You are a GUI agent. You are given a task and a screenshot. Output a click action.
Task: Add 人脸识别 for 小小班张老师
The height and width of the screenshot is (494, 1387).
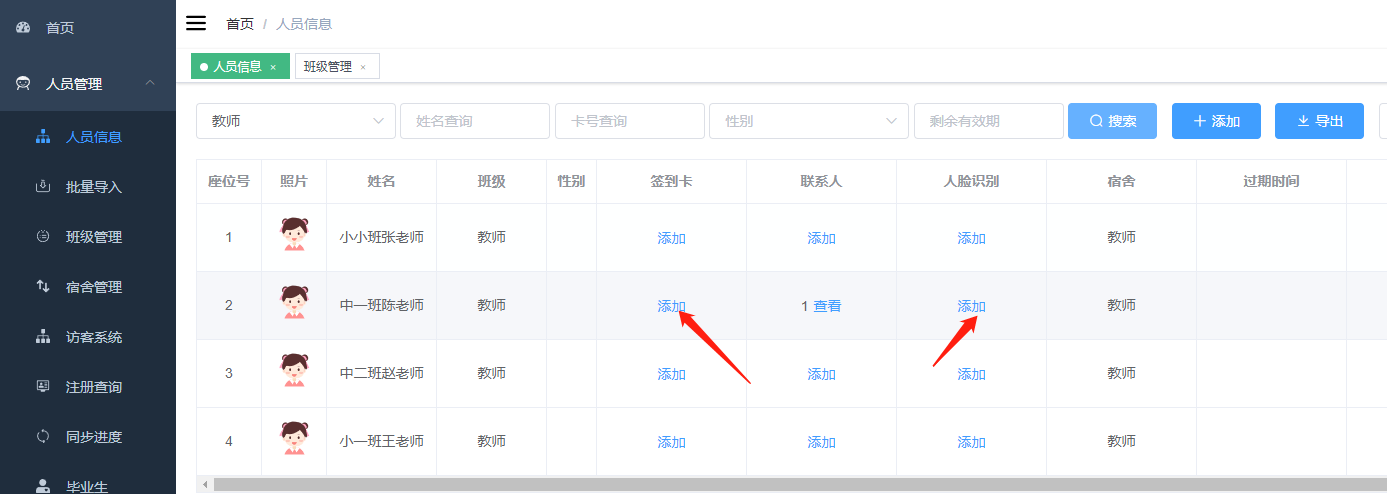972,238
